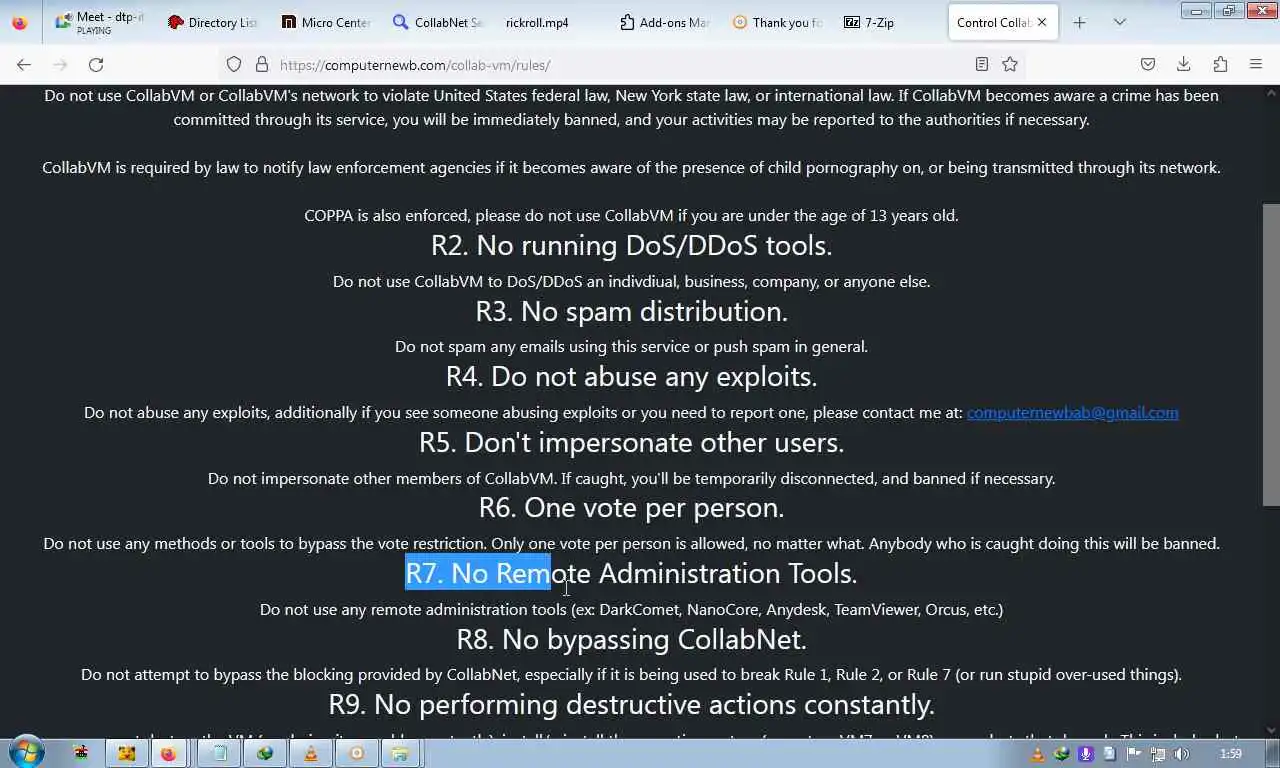
Task: Toggle Reader View icon in address bar
Action: (982, 64)
